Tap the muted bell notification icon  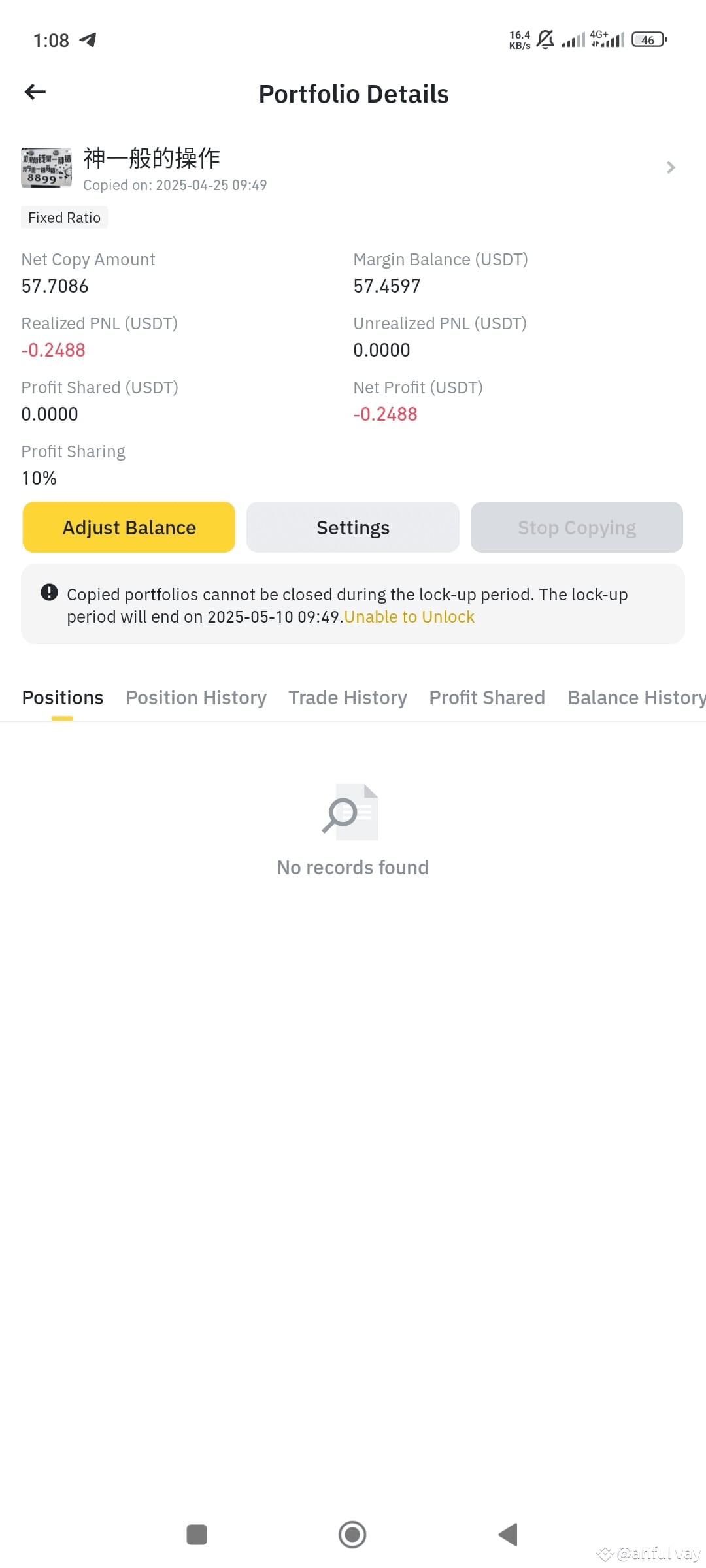point(545,39)
